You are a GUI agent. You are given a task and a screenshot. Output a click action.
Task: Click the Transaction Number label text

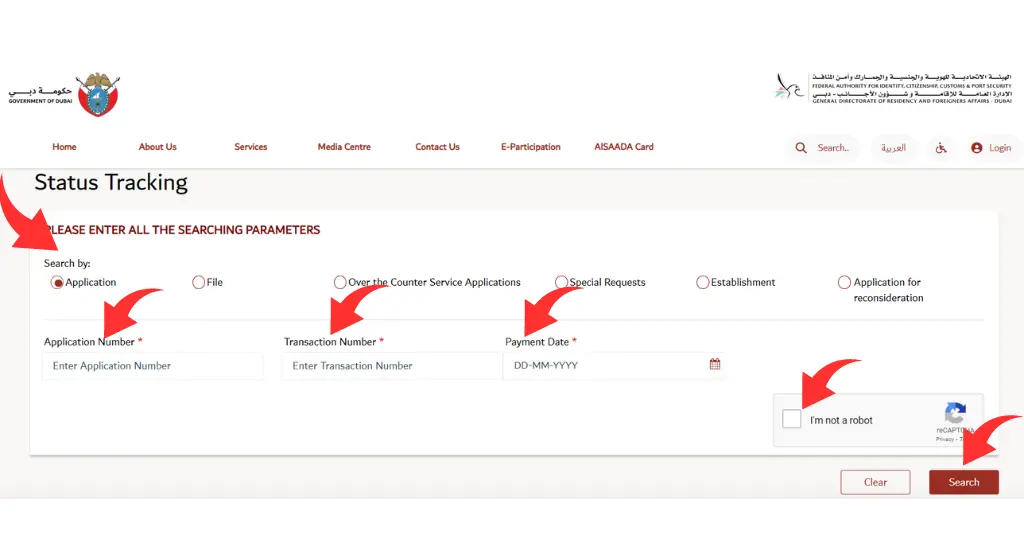coord(330,342)
